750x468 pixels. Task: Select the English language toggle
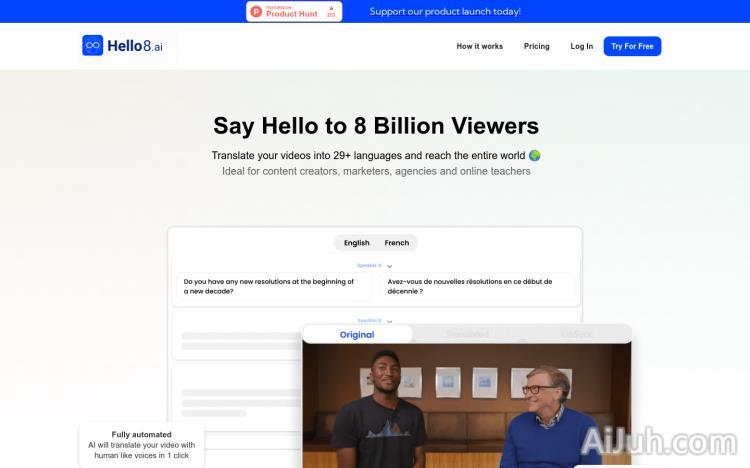click(356, 243)
